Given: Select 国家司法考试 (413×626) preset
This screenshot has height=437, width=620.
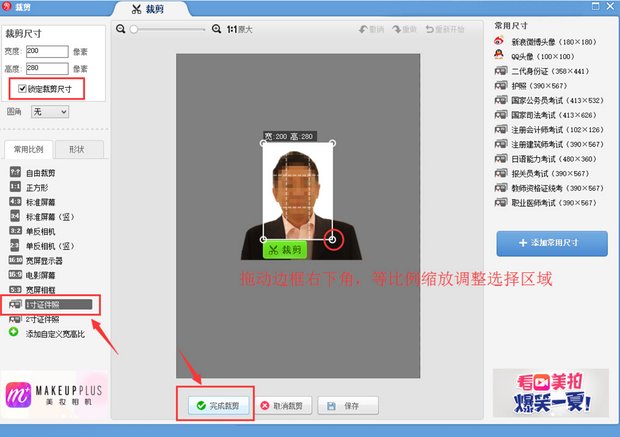Looking at the screenshot, I should click(x=546, y=115).
